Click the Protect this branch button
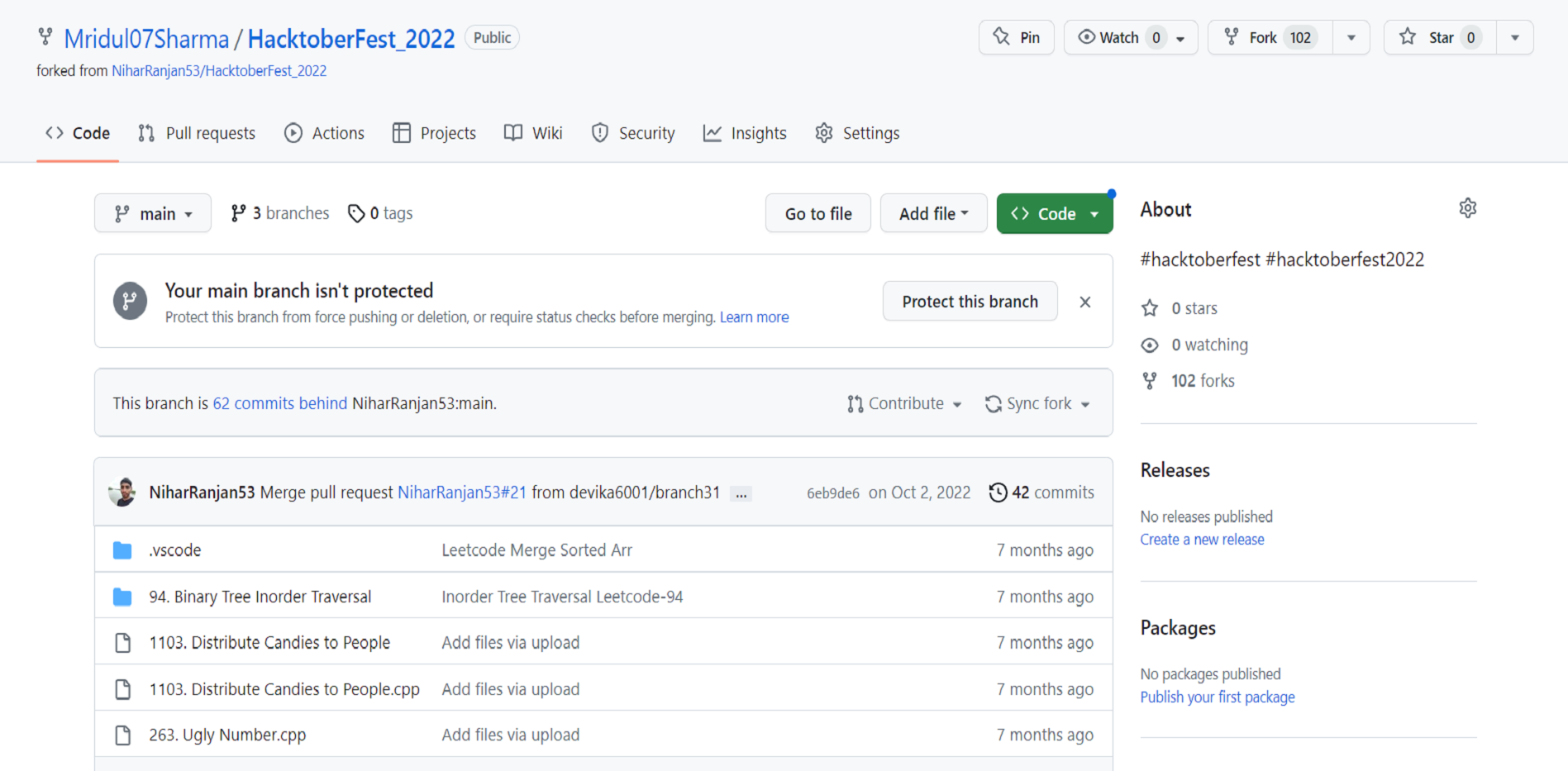The image size is (1568, 771). [970, 302]
